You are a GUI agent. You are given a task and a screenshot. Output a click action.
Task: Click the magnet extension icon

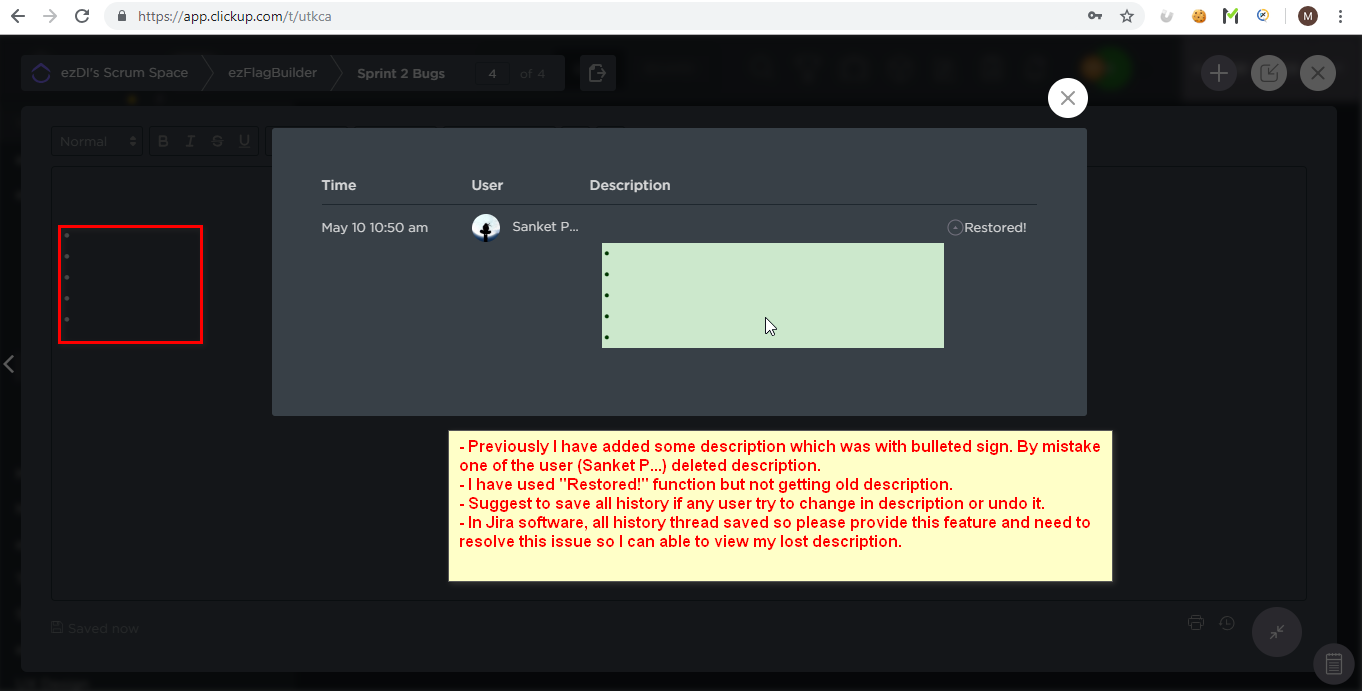(1166, 16)
